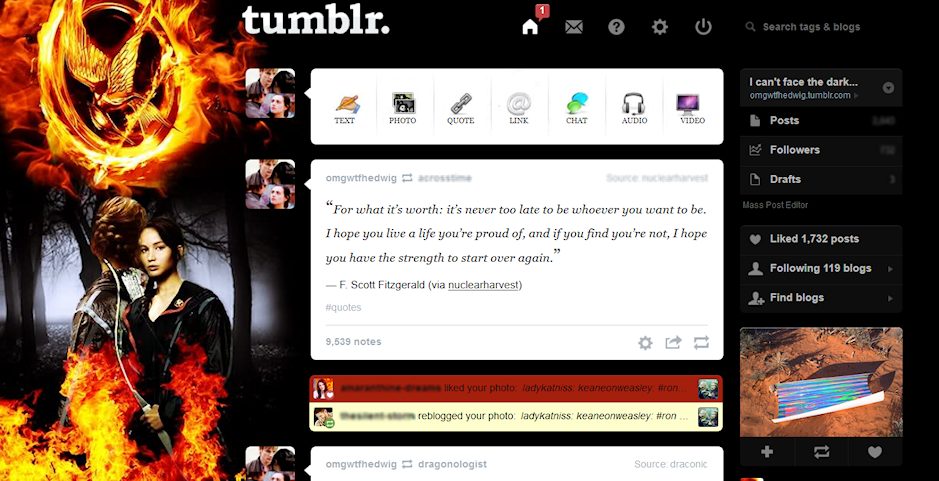The width and height of the screenshot is (939, 481).
Task: Reblog the radar post
Action: pos(821,452)
